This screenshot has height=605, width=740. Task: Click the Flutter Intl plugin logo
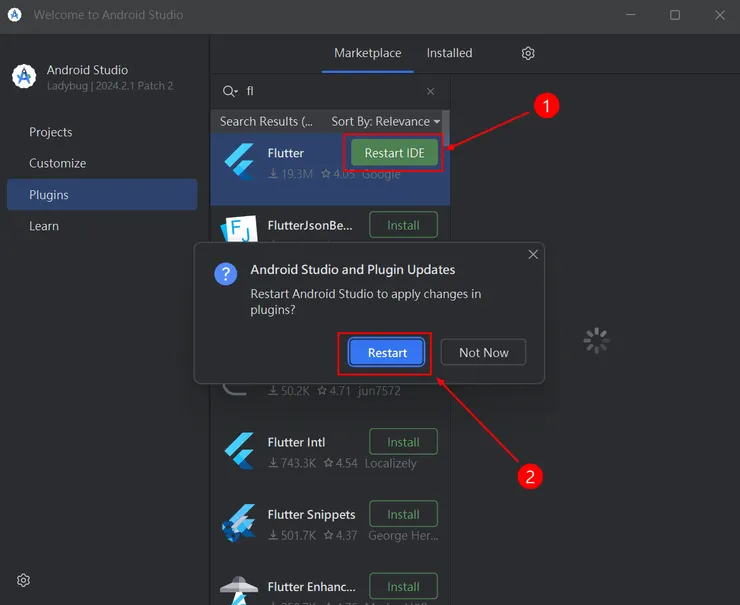pyautogui.click(x=239, y=451)
